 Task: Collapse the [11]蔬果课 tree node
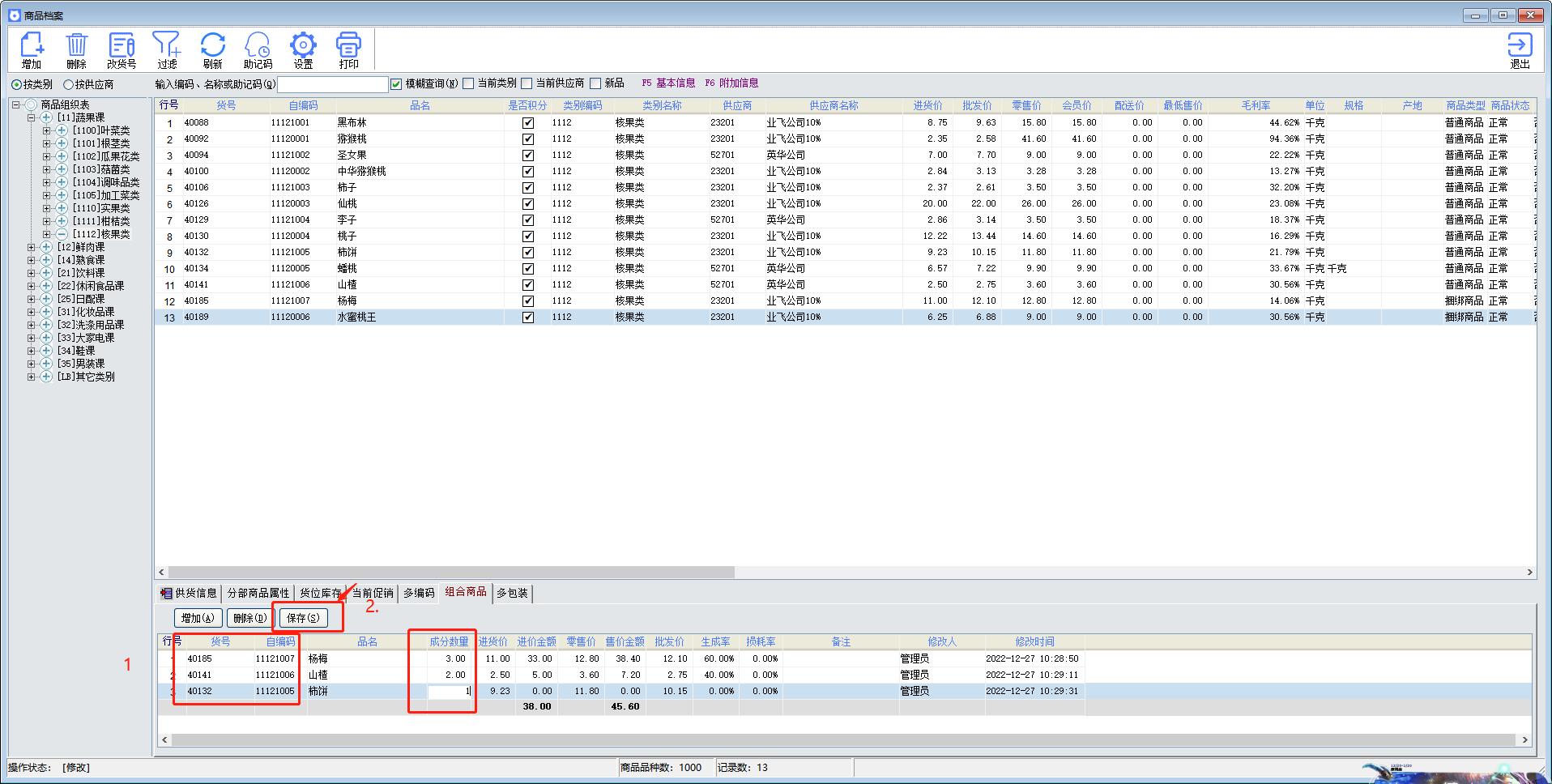(x=32, y=117)
